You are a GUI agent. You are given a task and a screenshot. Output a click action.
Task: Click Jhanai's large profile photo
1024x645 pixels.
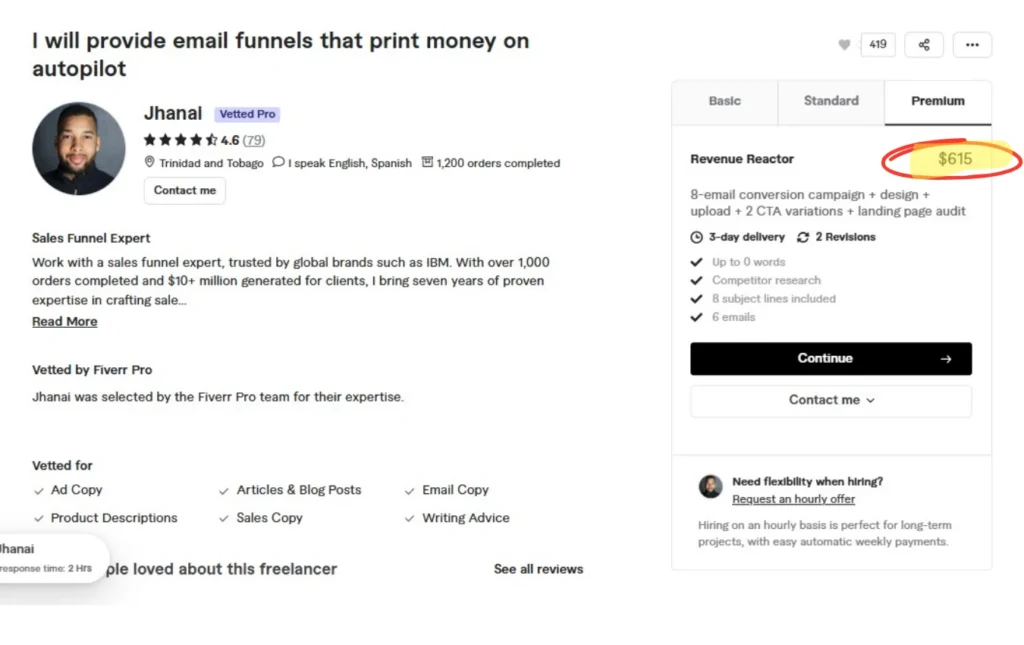[x=79, y=148]
